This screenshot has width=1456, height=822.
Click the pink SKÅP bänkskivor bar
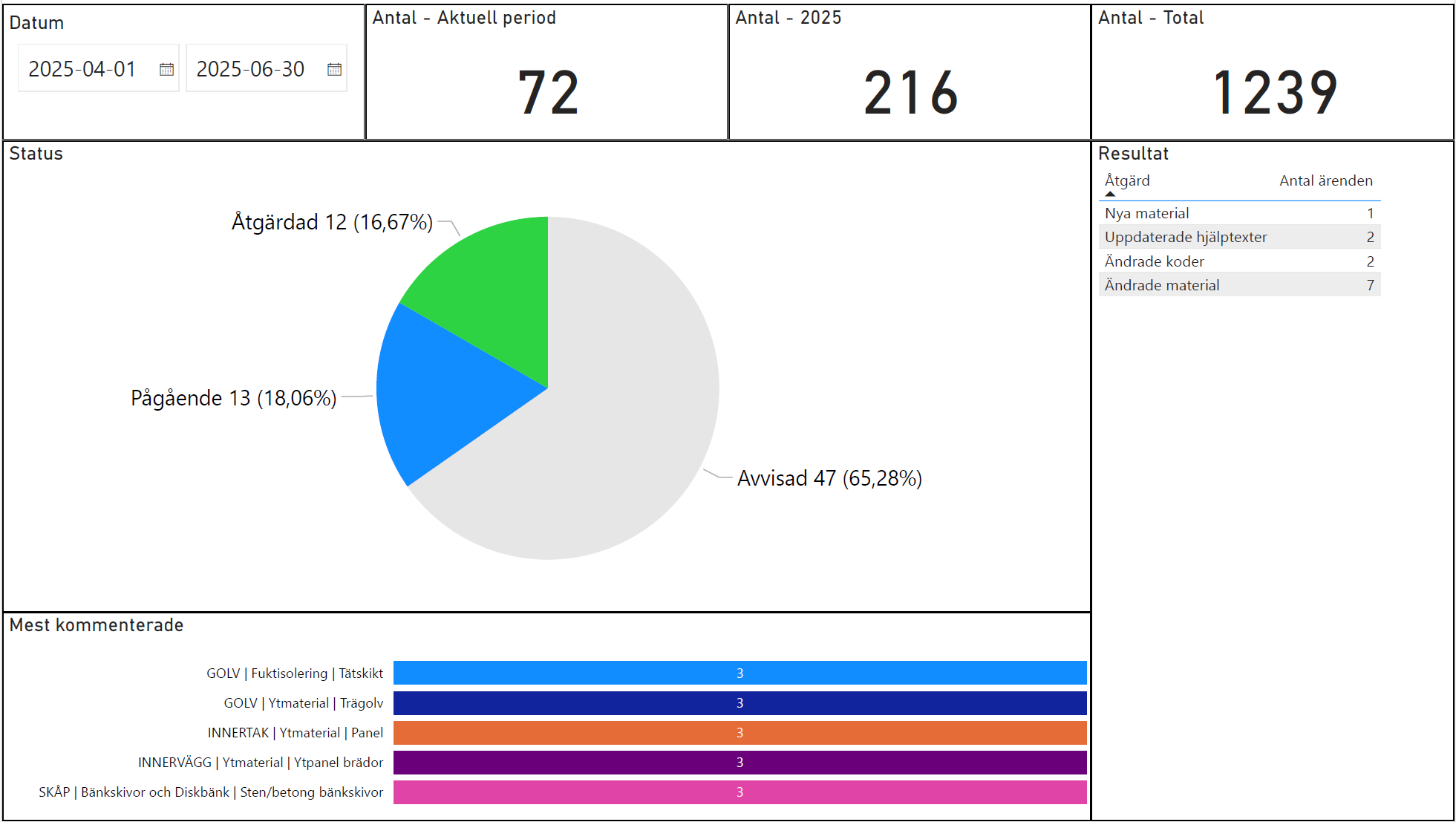pyautogui.click(x=740, y=792)
